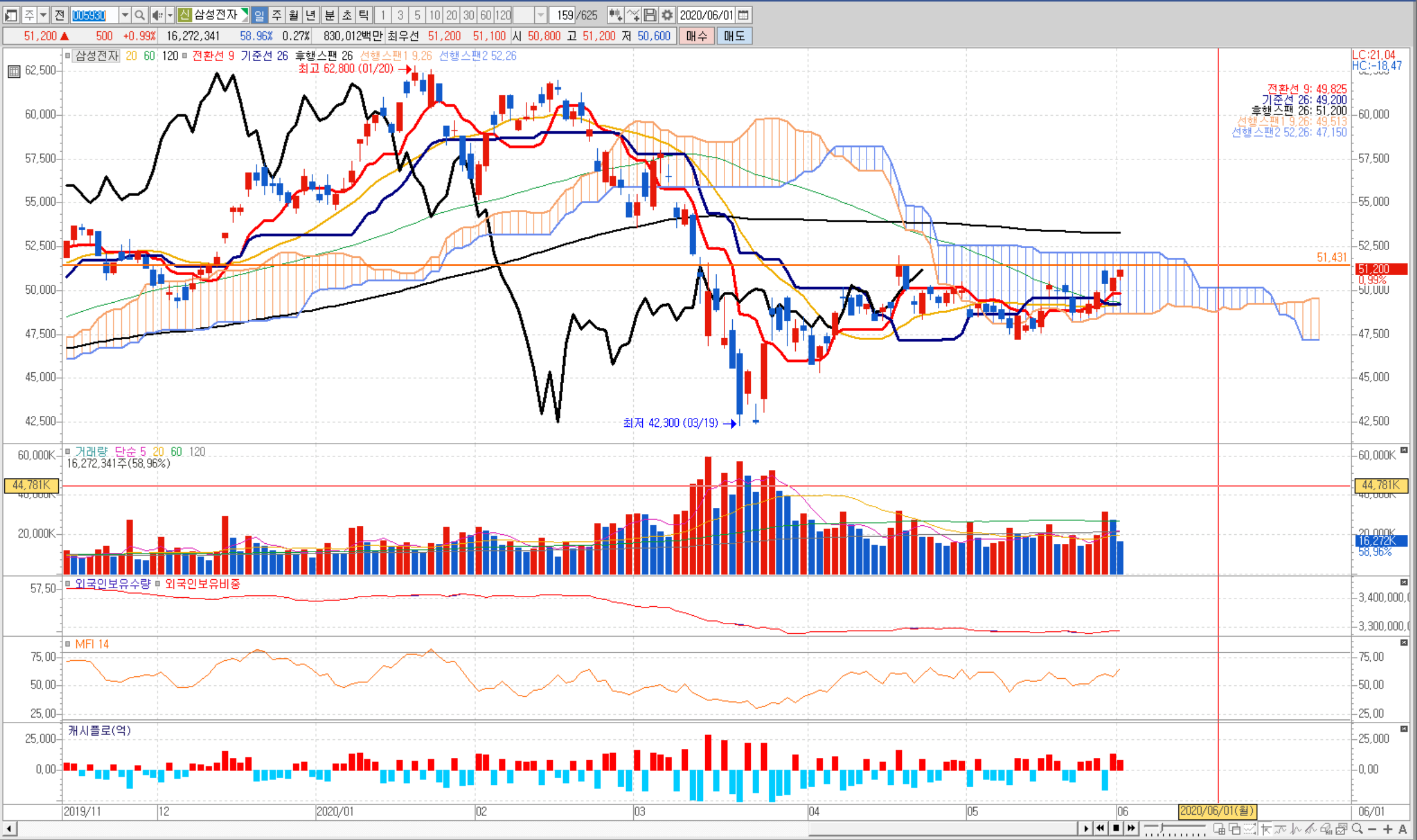The width and height of the screenshot is (1417, 840).
Task: Click the 매수 buy button
Action: (x=696, y=36)
